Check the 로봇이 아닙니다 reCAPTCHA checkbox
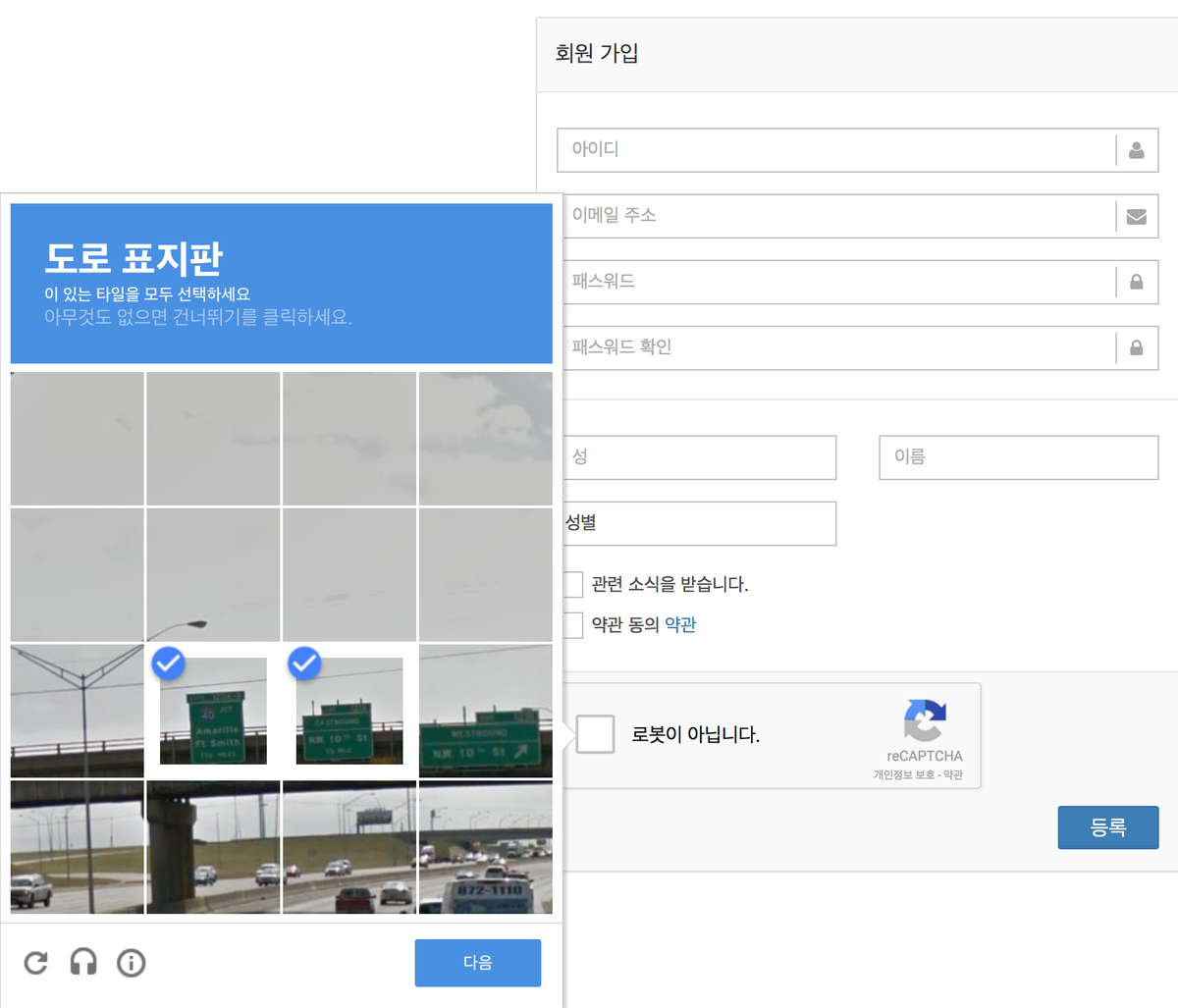 coord(595,734)
